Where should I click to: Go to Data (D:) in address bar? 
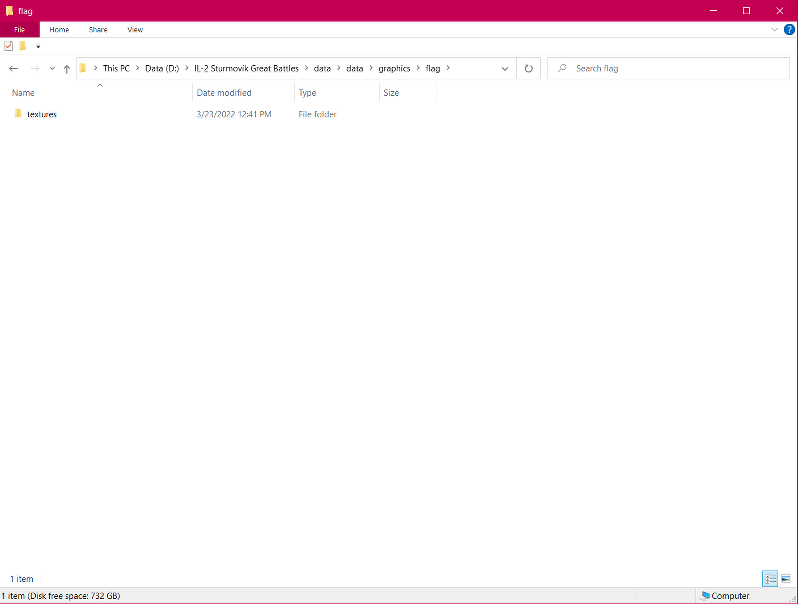click(162, 69)
